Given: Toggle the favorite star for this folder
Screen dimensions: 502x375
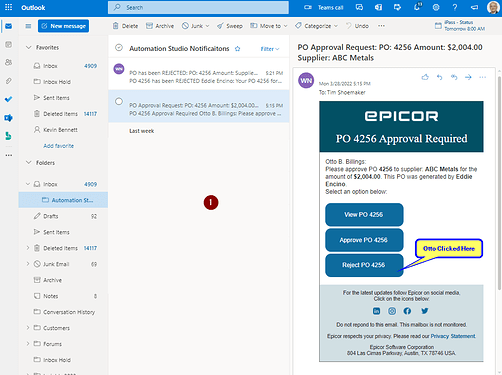Looking at the screenshot, I should coord(237,49).
